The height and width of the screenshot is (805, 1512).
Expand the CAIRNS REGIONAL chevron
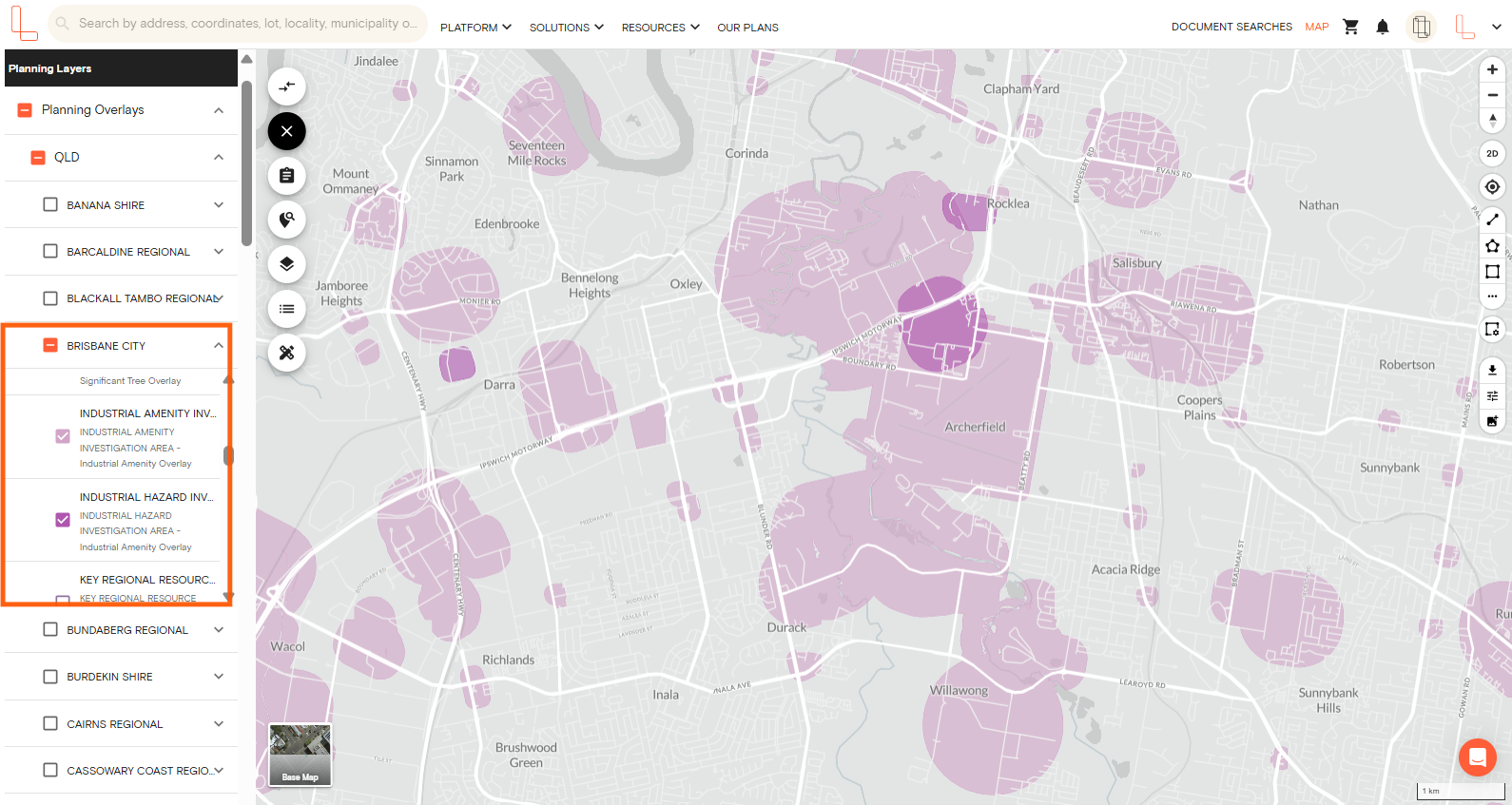(219, 723)
